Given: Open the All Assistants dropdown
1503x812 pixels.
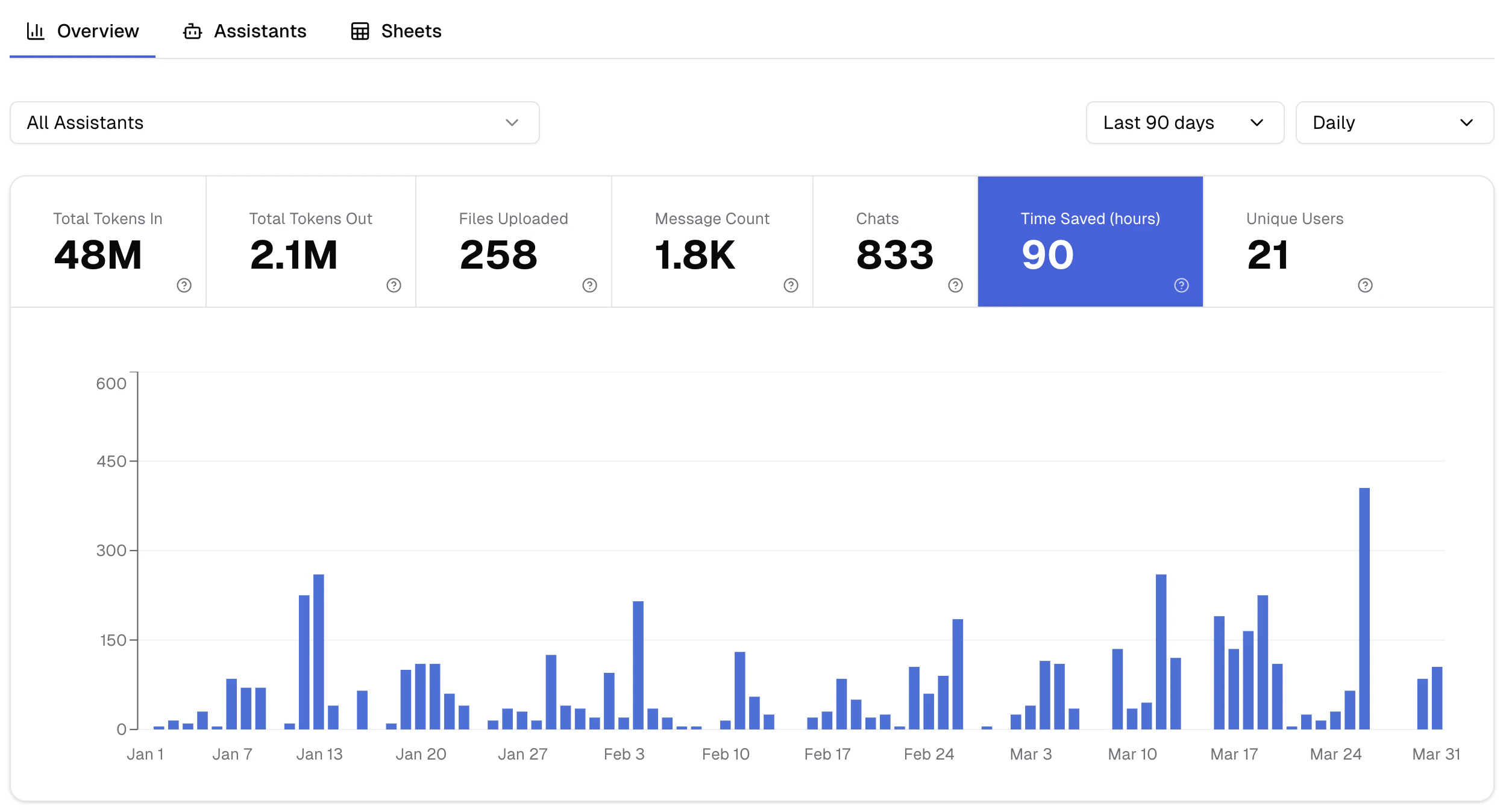Looking at the screenshot, I should pyautogui.click(x=274, y=122).
